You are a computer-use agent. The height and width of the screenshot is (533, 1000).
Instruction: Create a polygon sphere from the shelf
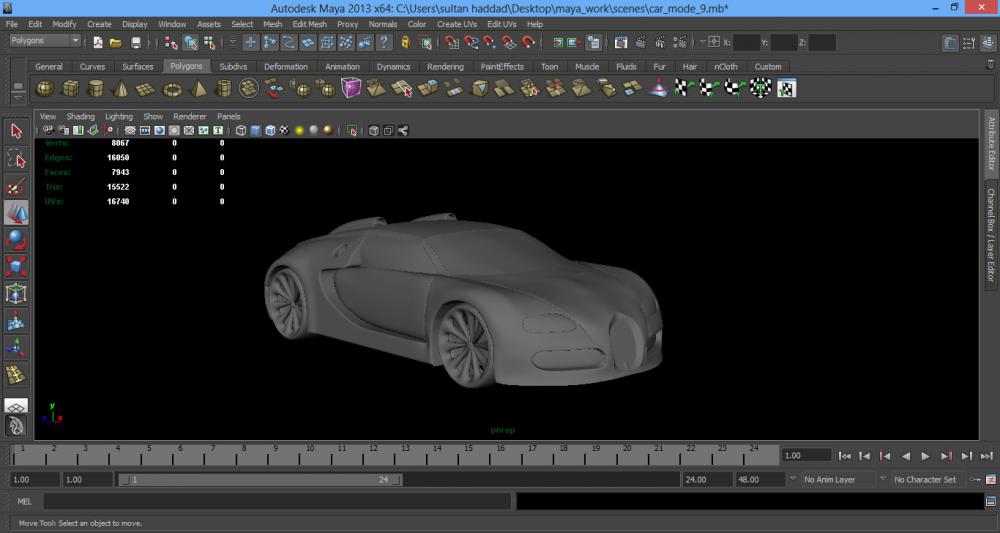pos(45,89)
